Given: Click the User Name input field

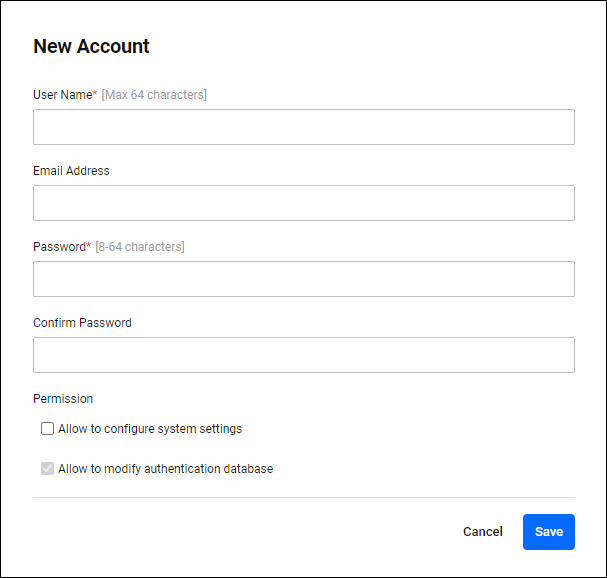Looking at the screenshot, I should tap(303, 127).
